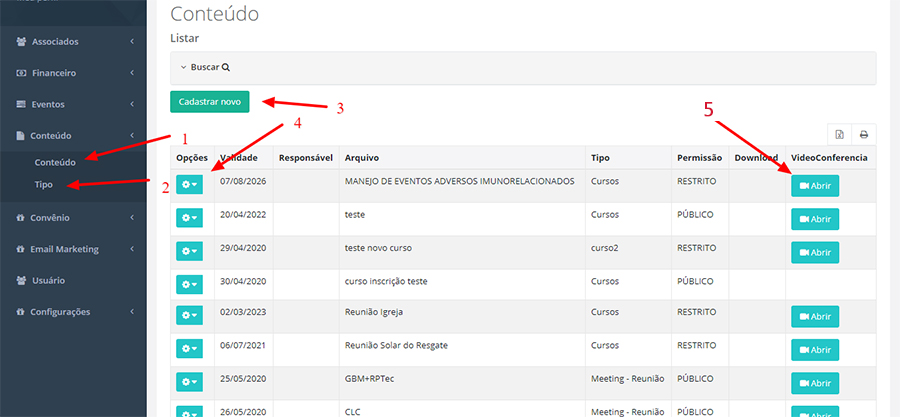The height and width of the screenshot is (417, 900).
Task: Click the print icon above table
Action: click(863, 134)
